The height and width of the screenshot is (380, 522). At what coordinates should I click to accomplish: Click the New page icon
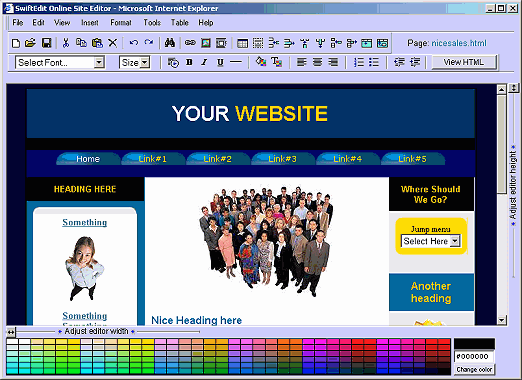(16, 43)
